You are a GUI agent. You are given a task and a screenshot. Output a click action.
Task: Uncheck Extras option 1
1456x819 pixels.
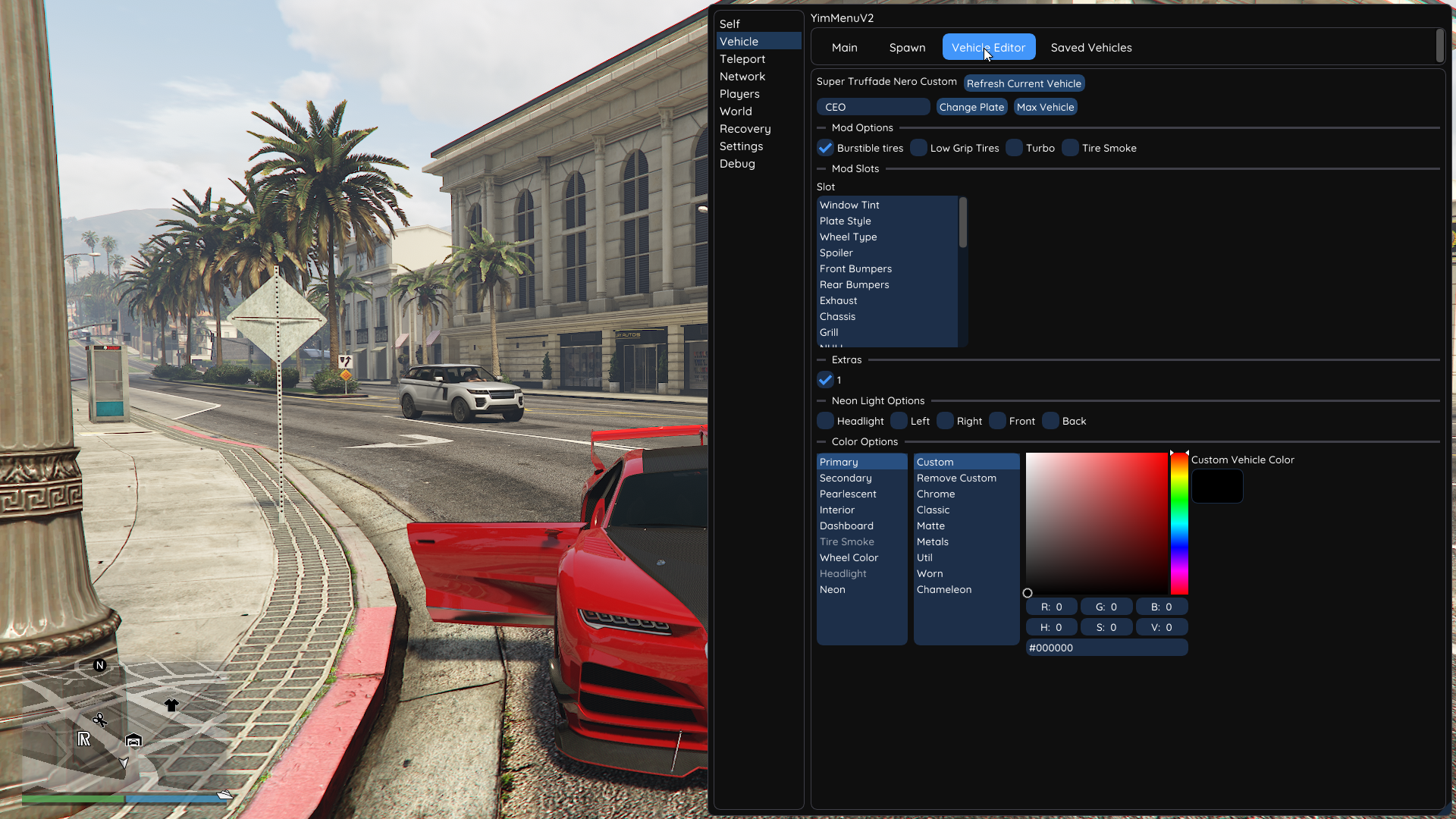pos(825,380)
